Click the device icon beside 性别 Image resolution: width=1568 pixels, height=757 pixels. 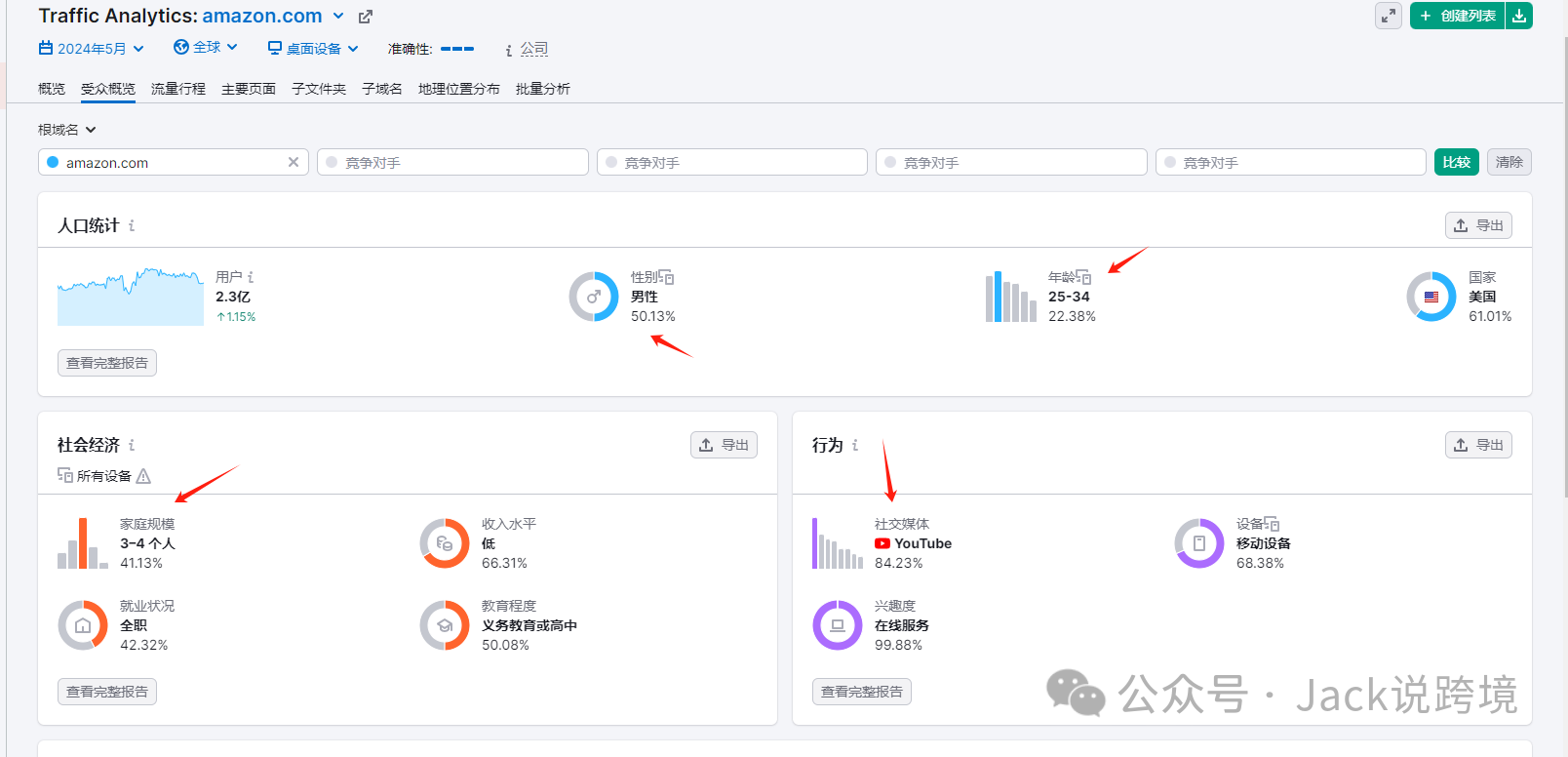coord(667,277)
